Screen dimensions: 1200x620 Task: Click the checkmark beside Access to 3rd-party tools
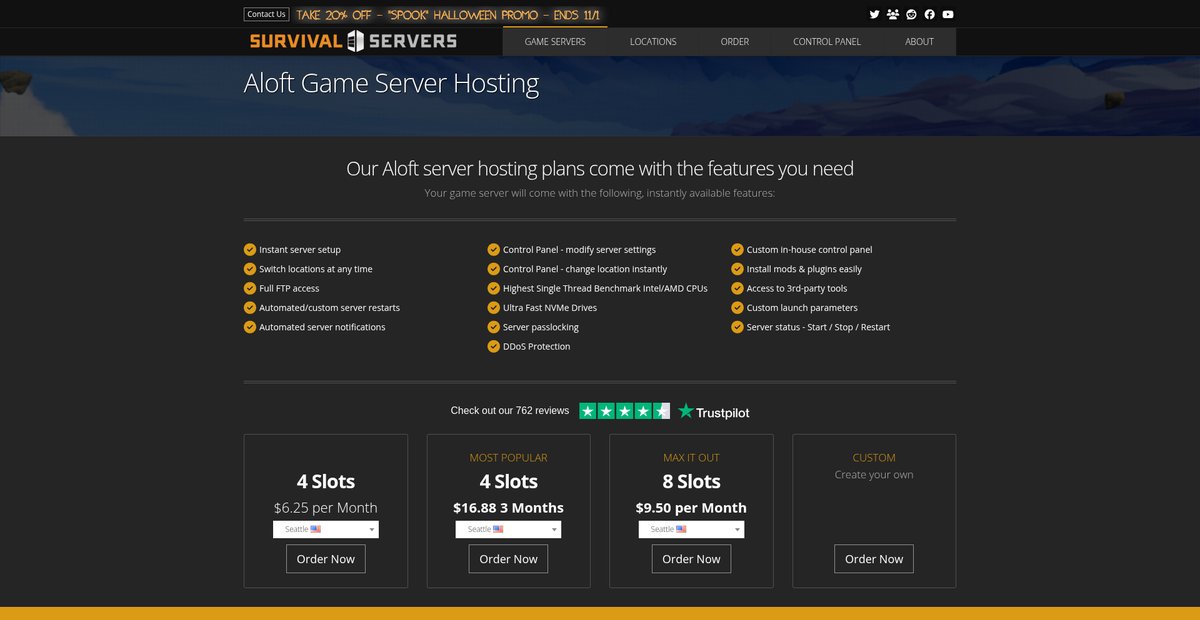(x=738, y=288)
